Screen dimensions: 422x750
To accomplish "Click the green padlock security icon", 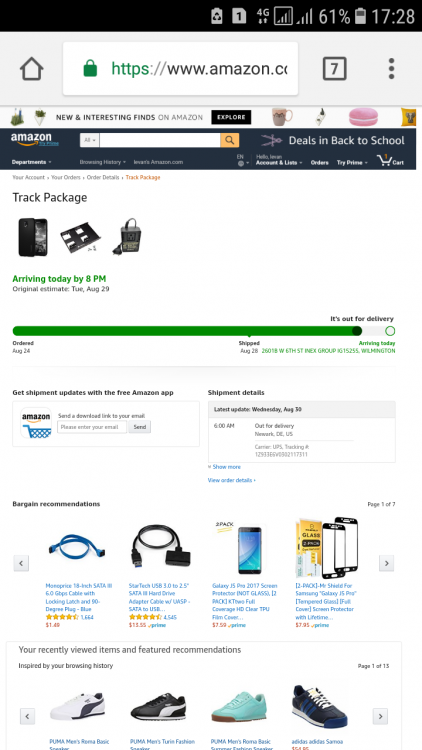I will pos(90,68).
